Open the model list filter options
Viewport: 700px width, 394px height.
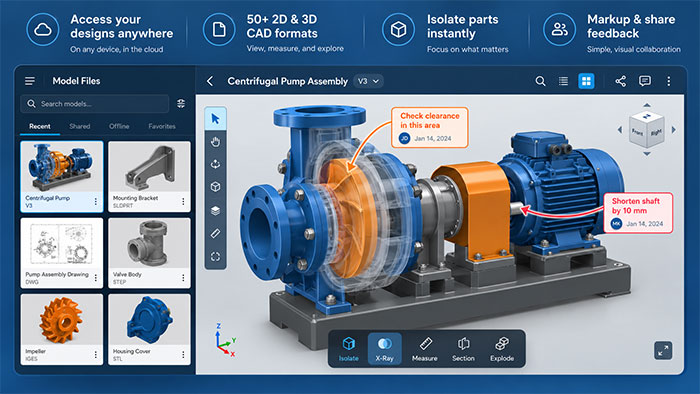point(181,104)
